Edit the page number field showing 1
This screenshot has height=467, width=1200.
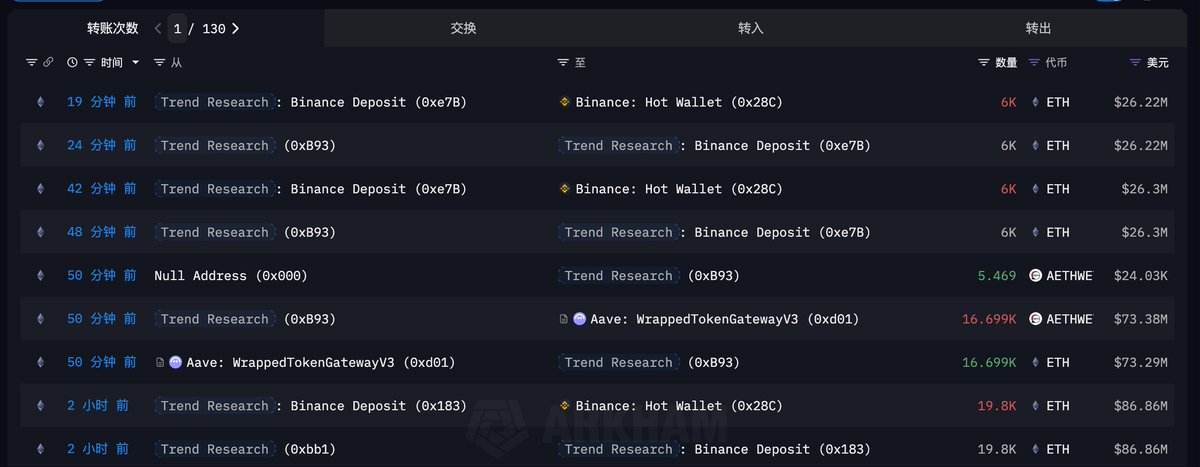(177, 29)
